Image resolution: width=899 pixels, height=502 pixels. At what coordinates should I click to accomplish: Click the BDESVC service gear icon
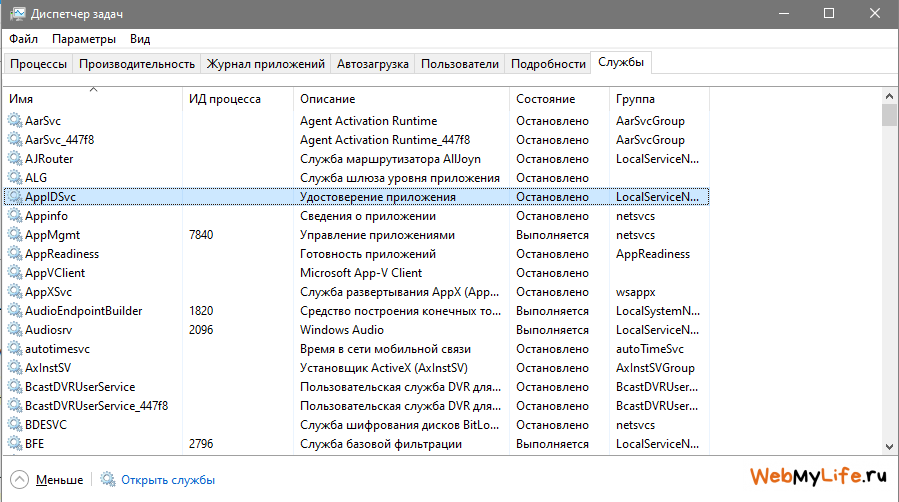[x=15, y=425]
